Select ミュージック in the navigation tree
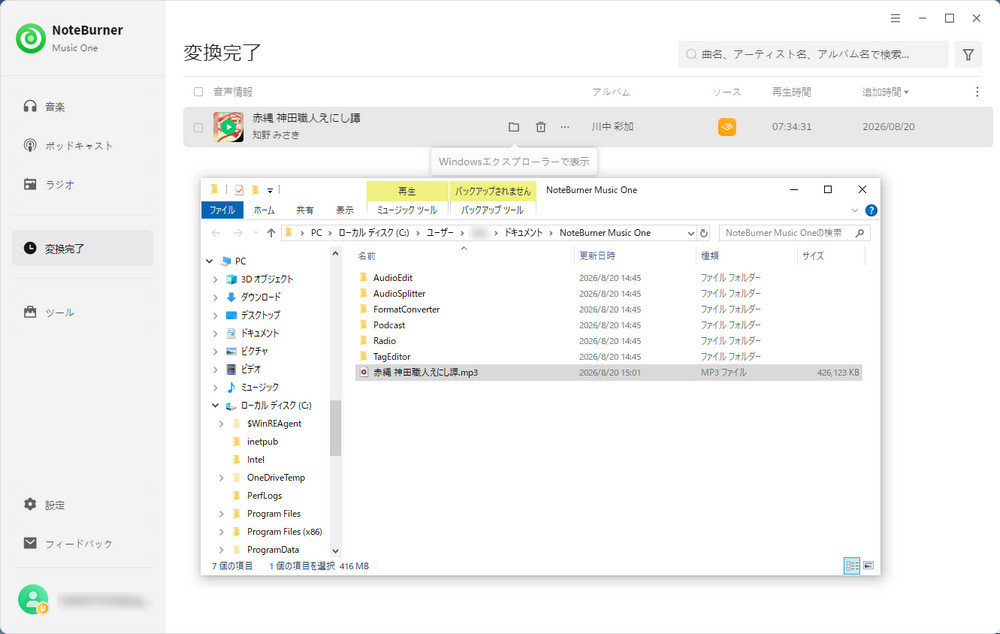Screen dimensions: 1000x634 coord(260,387)
